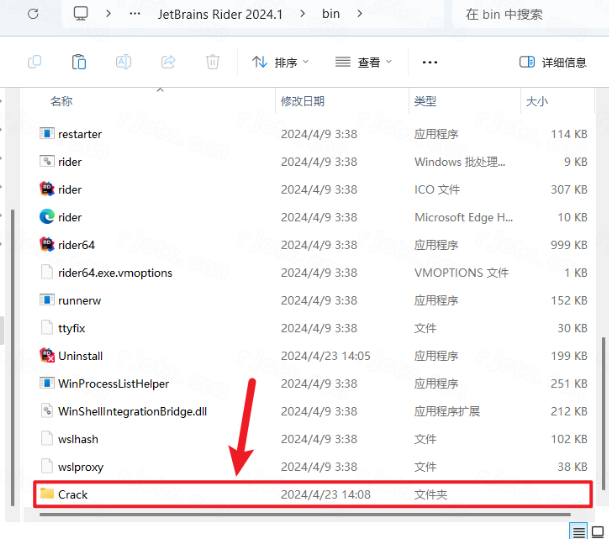Sort by the 名称 column header

click(x=61, y=101)
